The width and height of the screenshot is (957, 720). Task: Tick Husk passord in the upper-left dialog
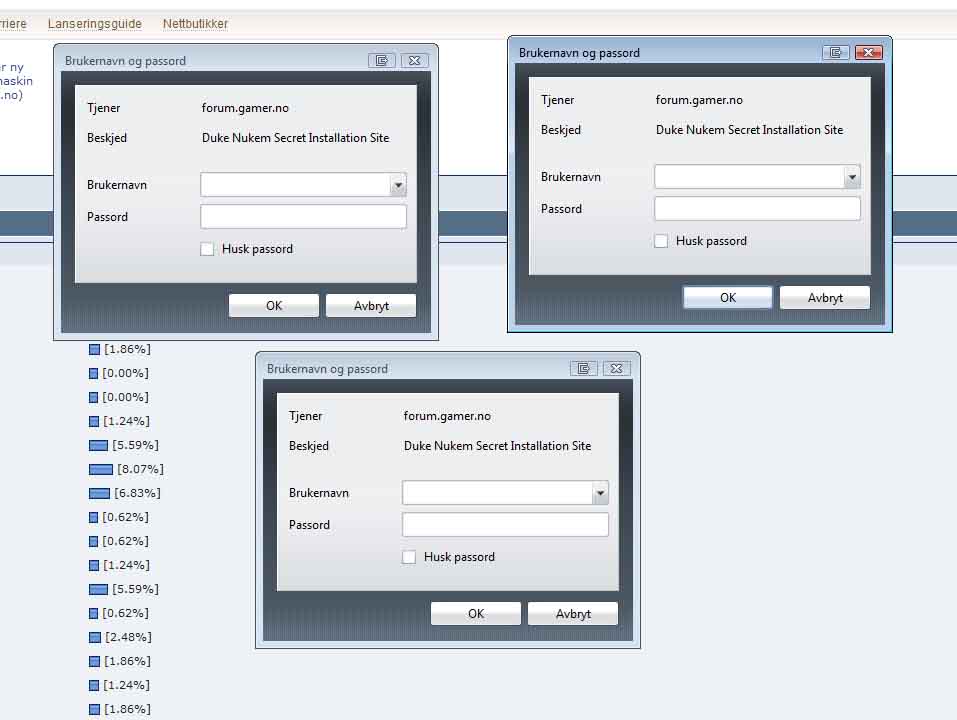207,249
